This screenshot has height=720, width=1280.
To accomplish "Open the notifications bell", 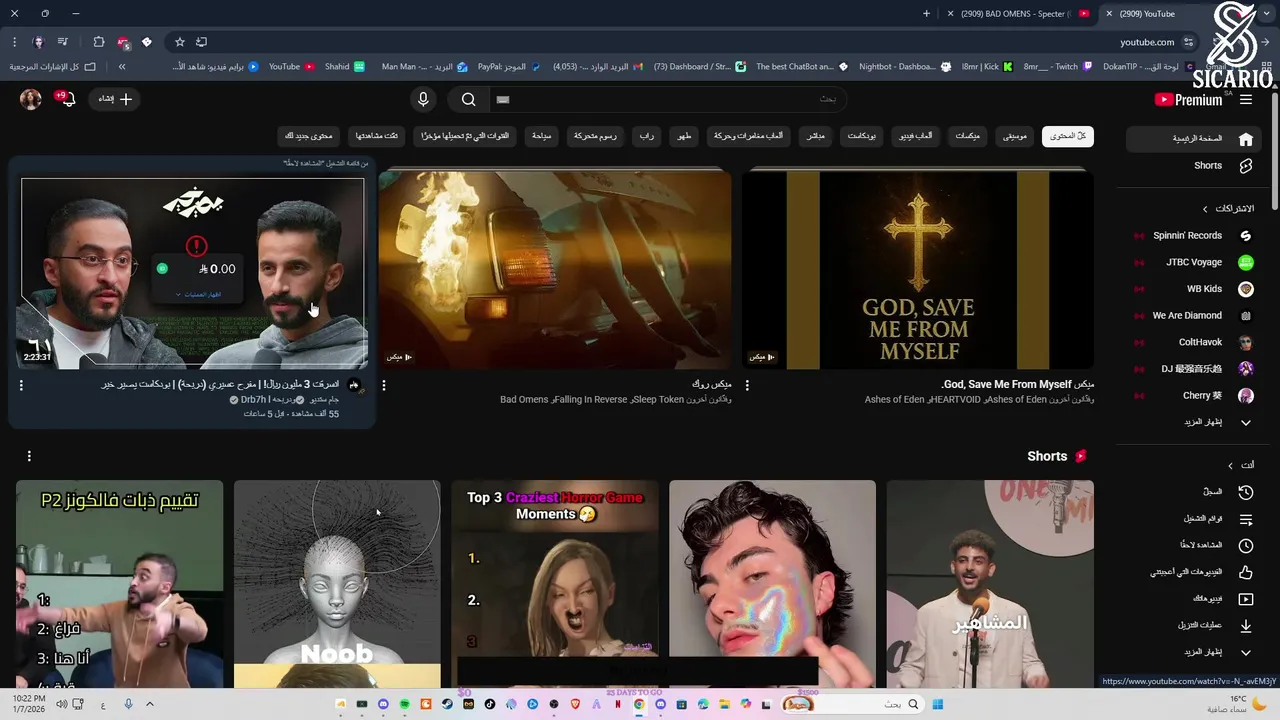I will (67, 99).
